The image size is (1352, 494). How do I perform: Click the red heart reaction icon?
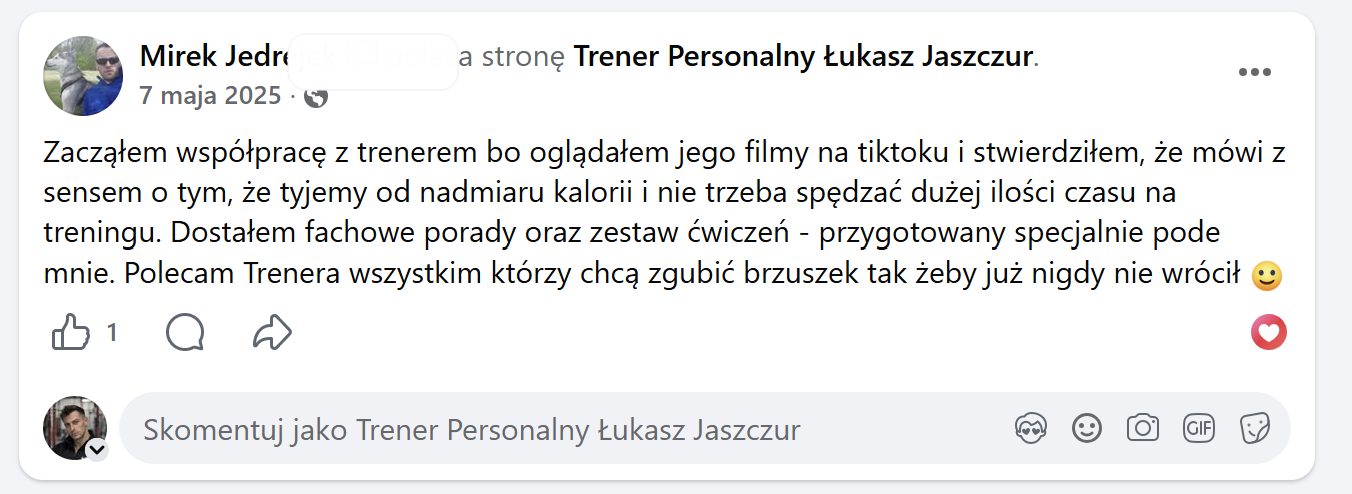(x=1269, y=332)
